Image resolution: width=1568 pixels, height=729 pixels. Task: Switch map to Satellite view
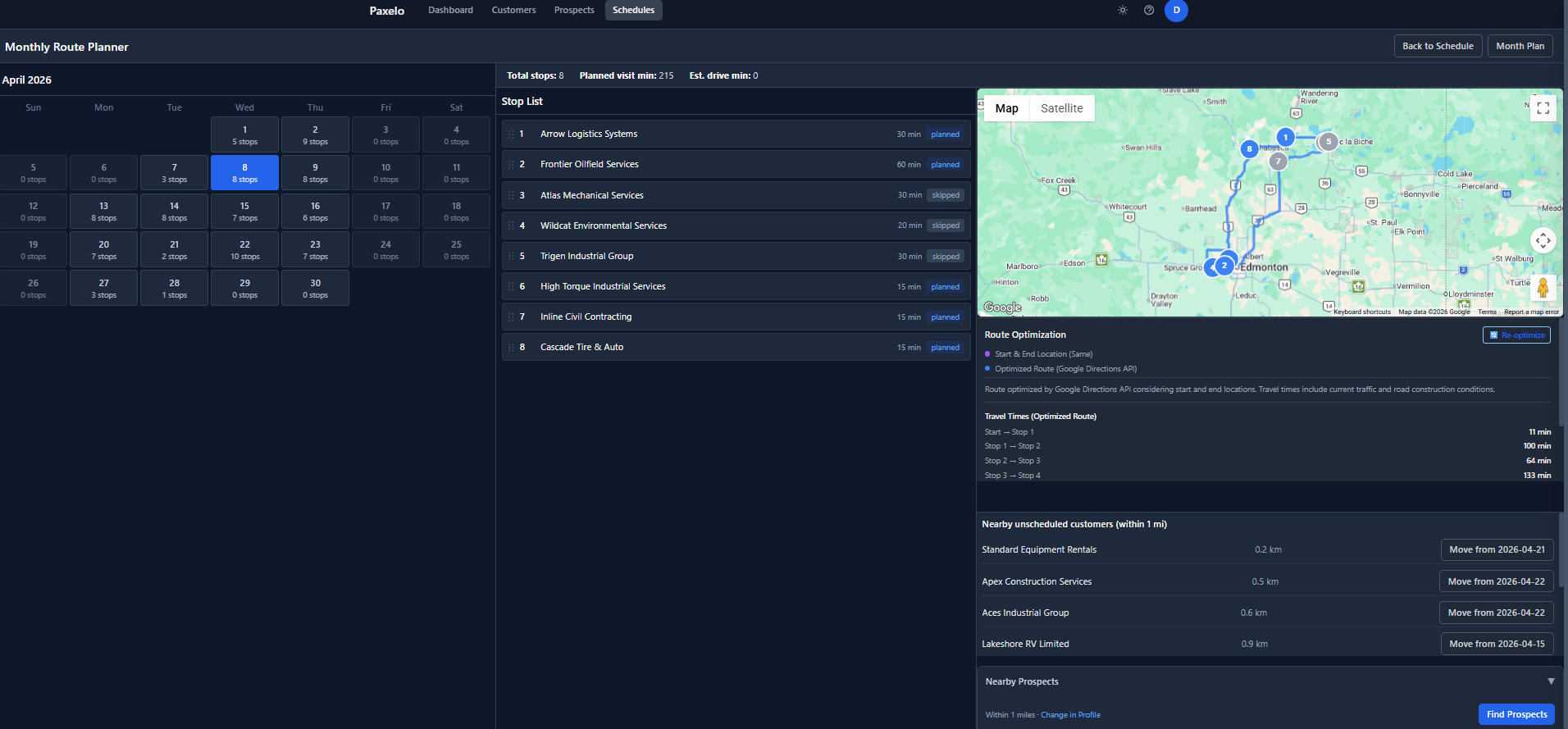point(1061,108)
